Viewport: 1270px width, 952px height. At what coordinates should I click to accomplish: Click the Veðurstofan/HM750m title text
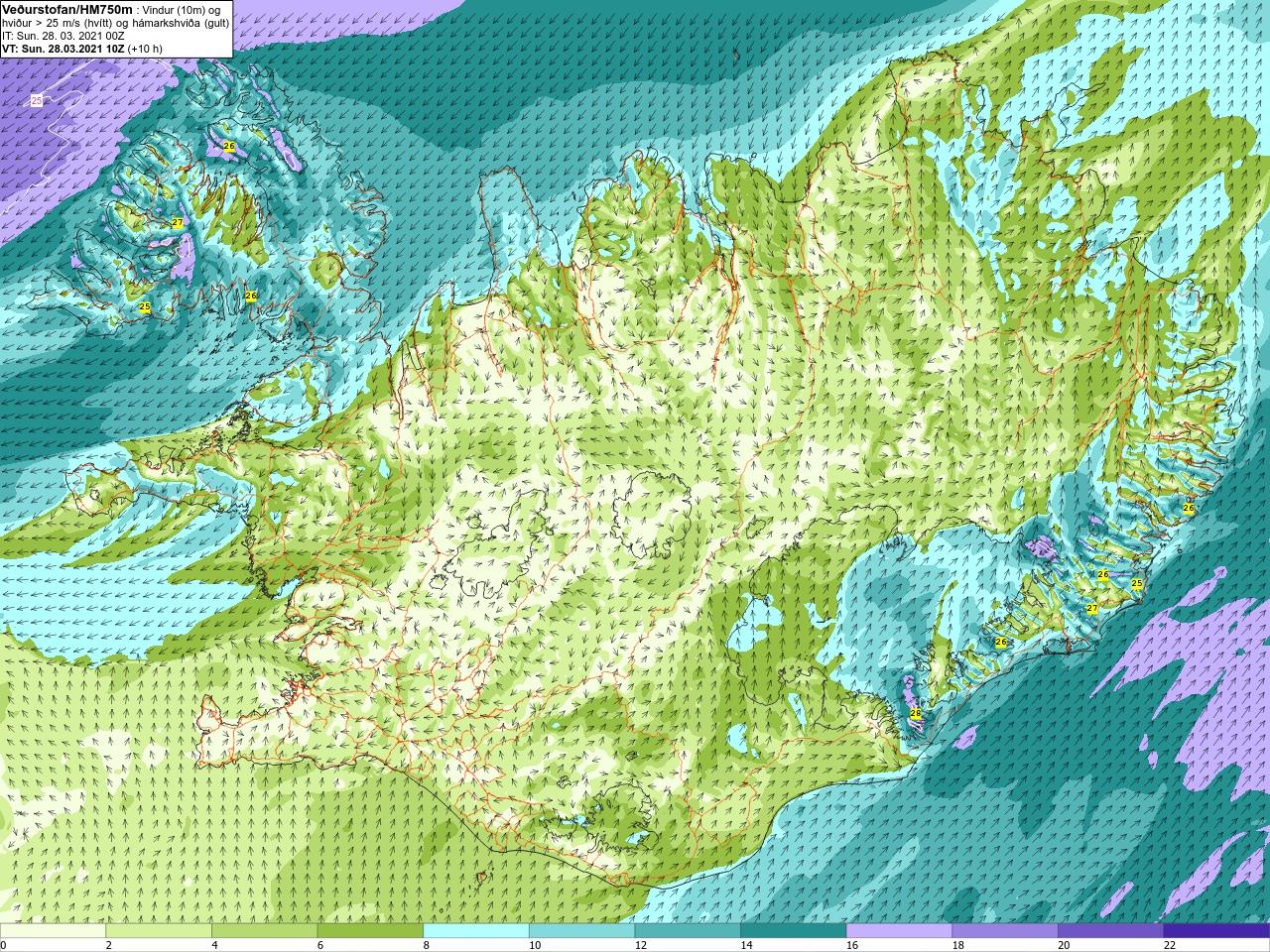tap(66, 10)
